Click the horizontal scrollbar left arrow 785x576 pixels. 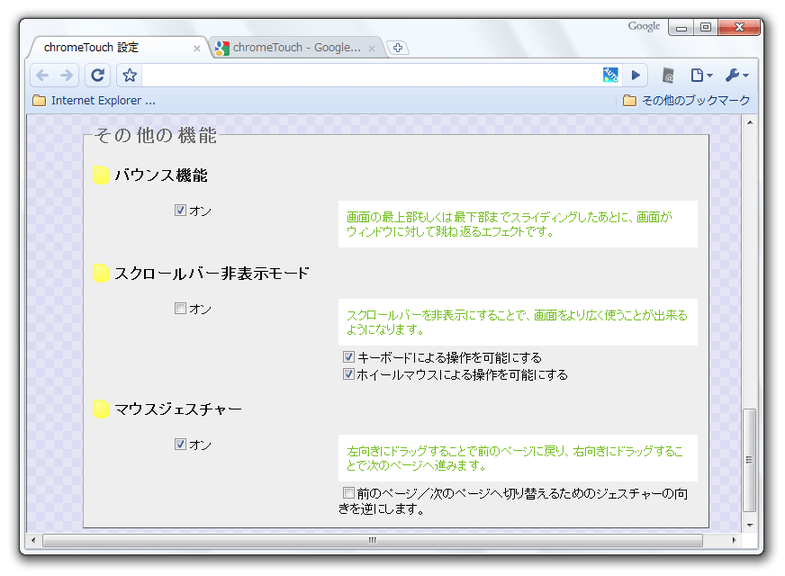coord(34,540)
